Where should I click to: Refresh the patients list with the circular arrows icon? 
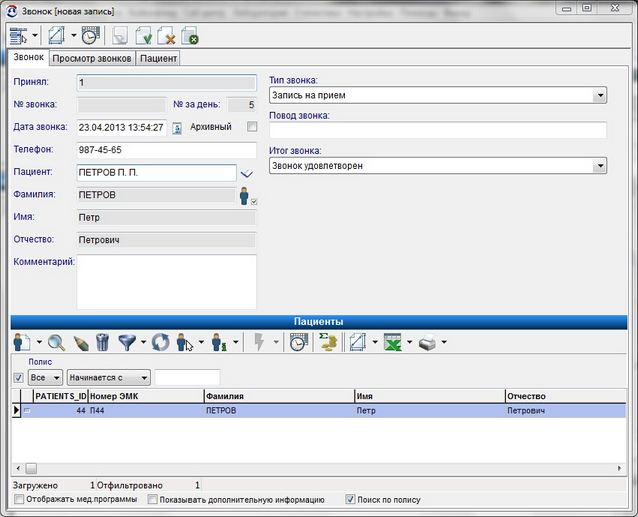tap(161, 342)
